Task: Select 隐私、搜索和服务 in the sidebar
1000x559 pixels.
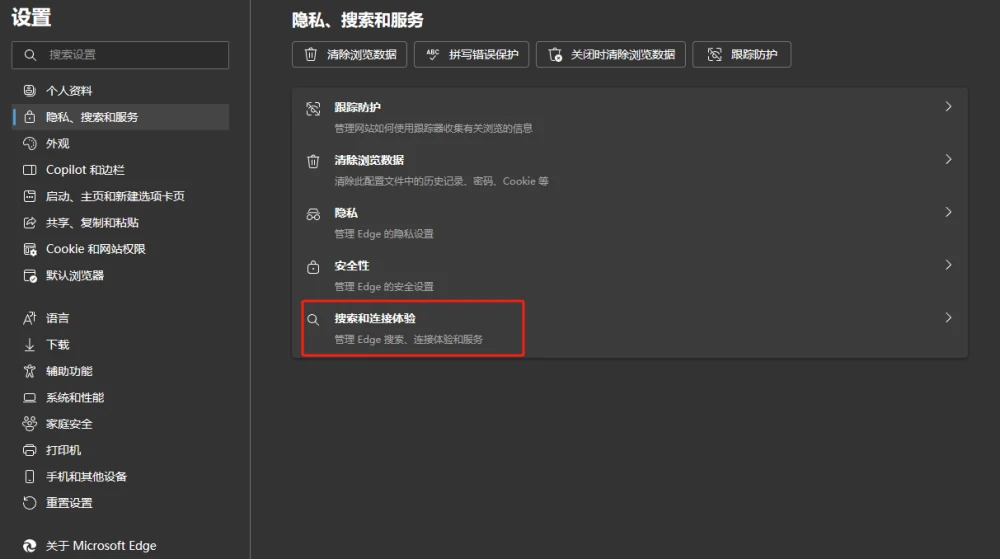Action: (x=92, y=117)
